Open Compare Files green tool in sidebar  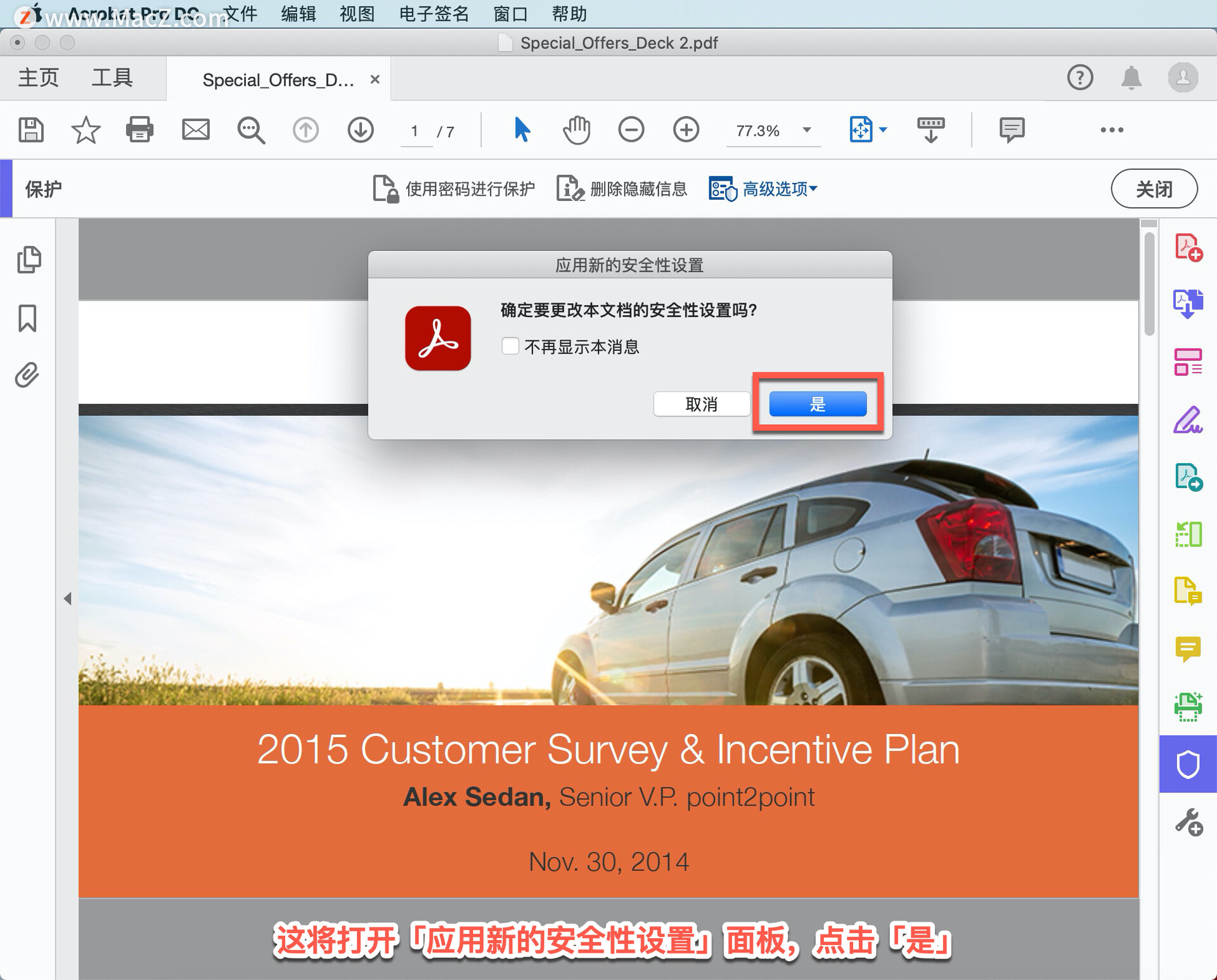[1188, 534]
